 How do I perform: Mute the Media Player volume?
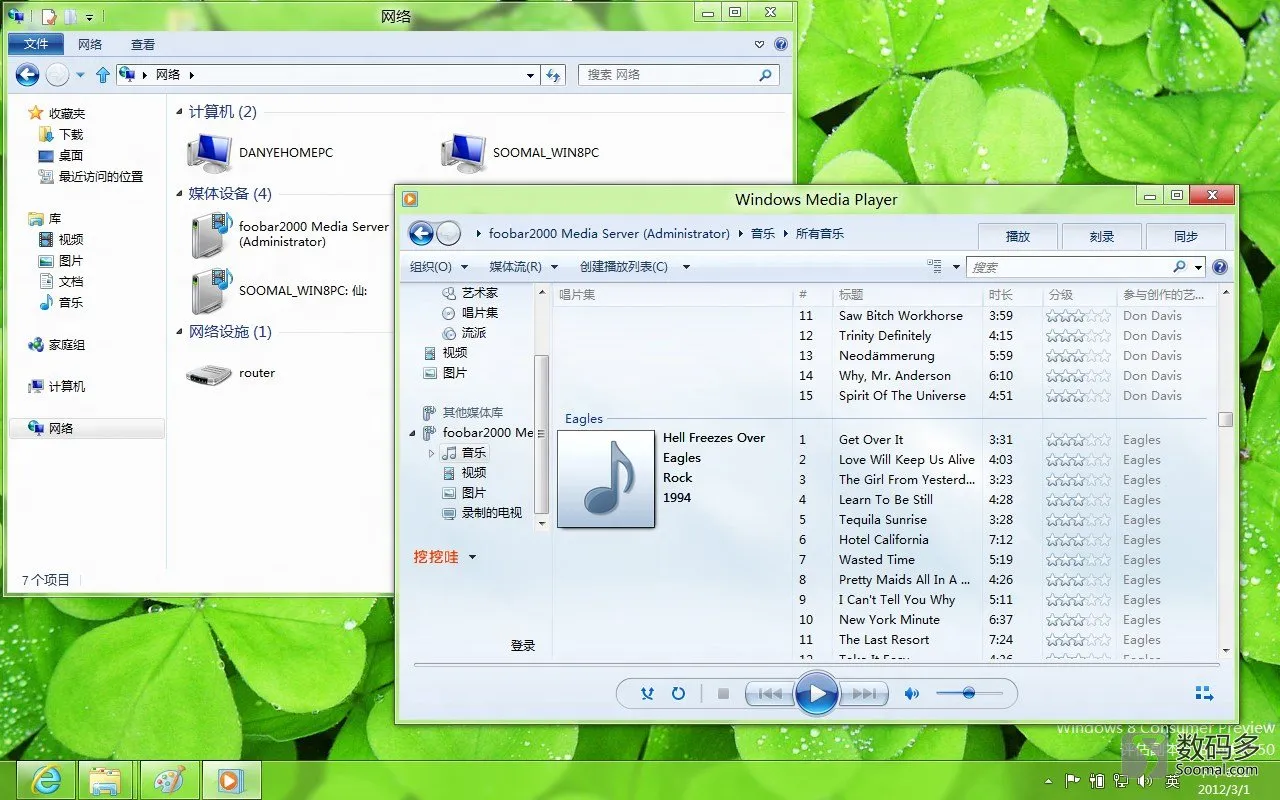911,694
